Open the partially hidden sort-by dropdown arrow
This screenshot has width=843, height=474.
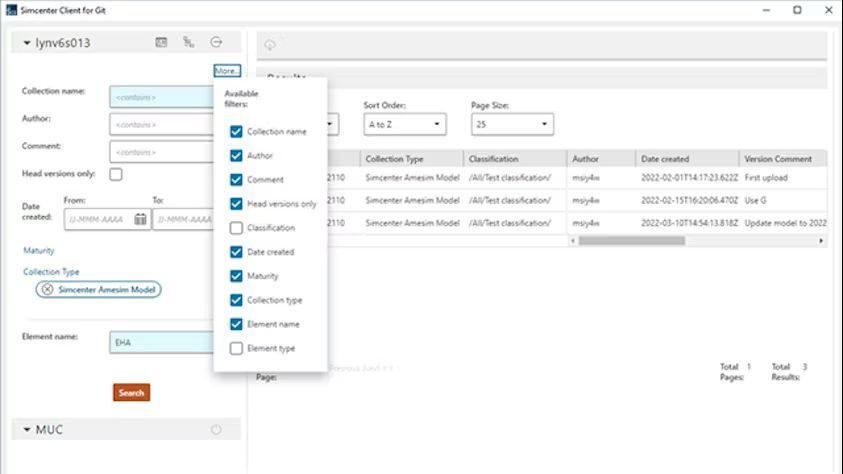point(330,124)
